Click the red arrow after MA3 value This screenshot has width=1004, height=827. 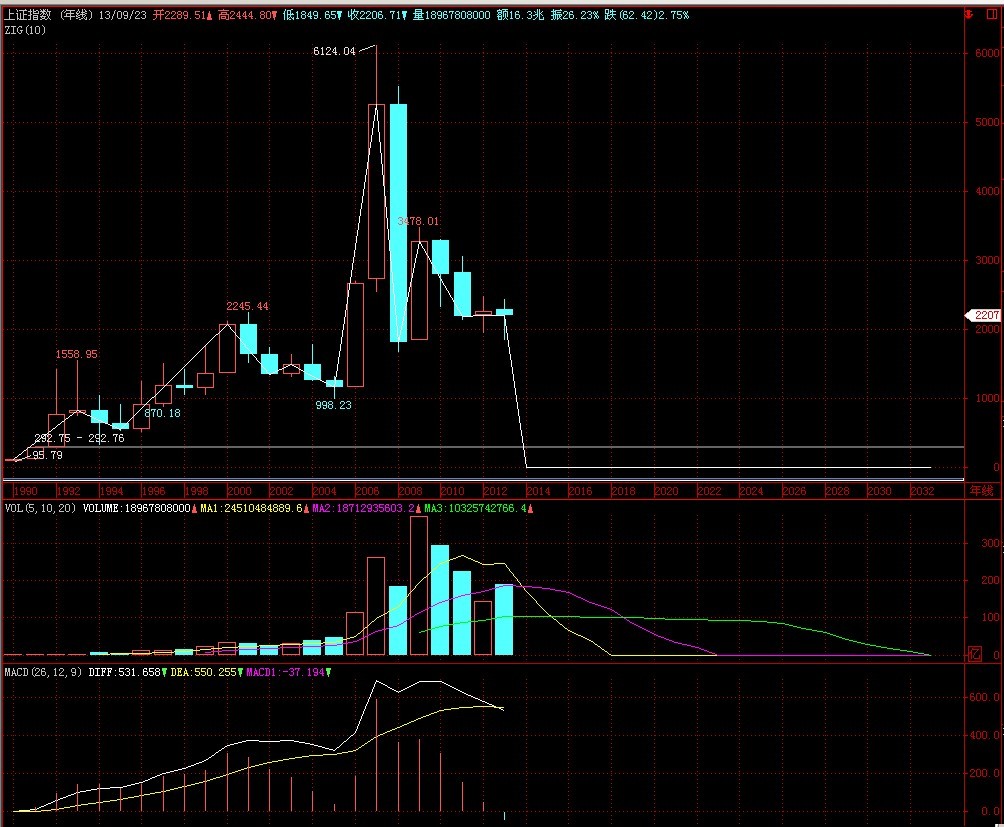(x=530, y=508)
